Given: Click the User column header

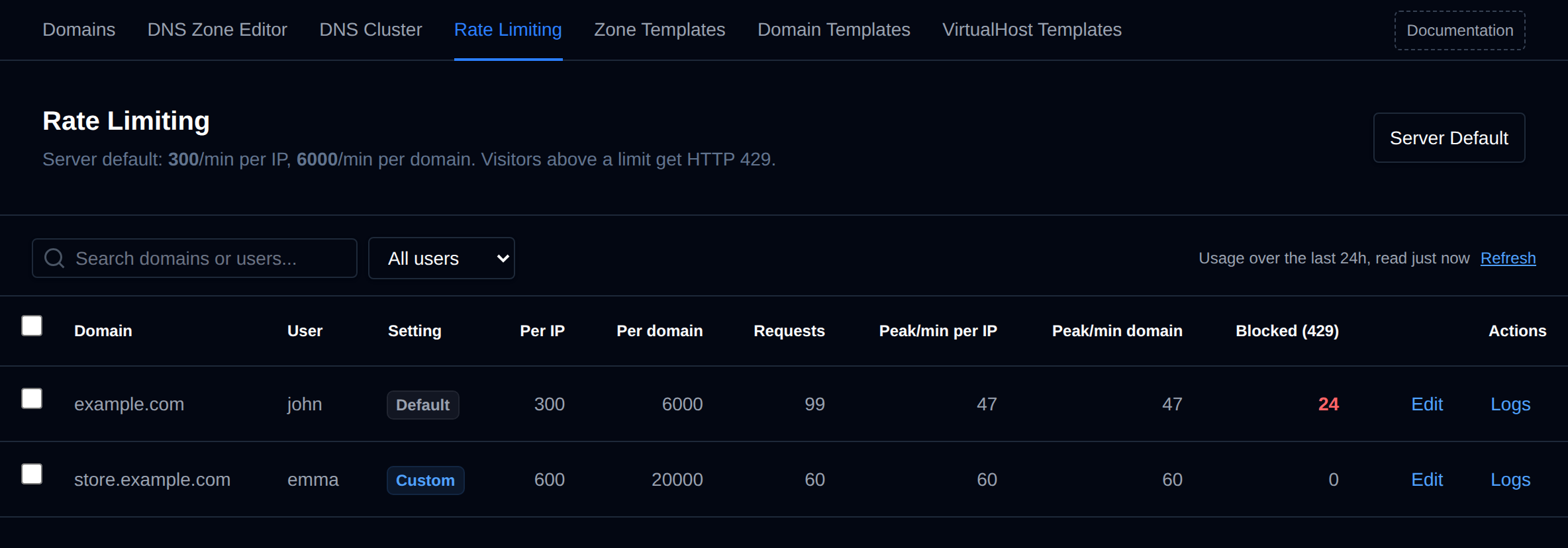Looking at the screenshot, I should (305, 331).
